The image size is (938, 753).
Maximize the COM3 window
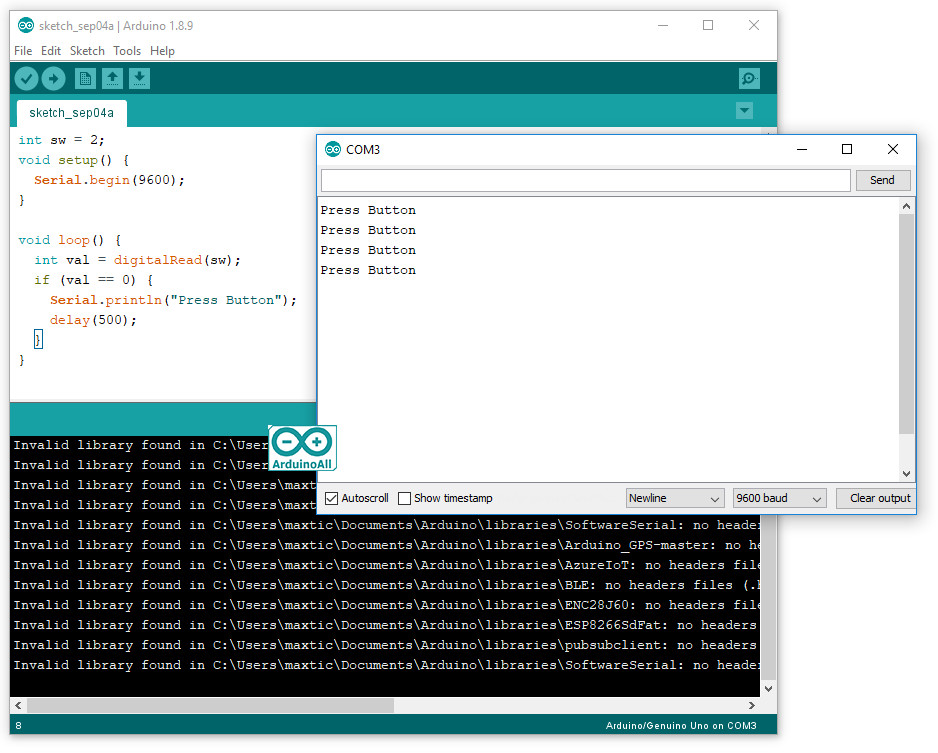pos(846,149)
